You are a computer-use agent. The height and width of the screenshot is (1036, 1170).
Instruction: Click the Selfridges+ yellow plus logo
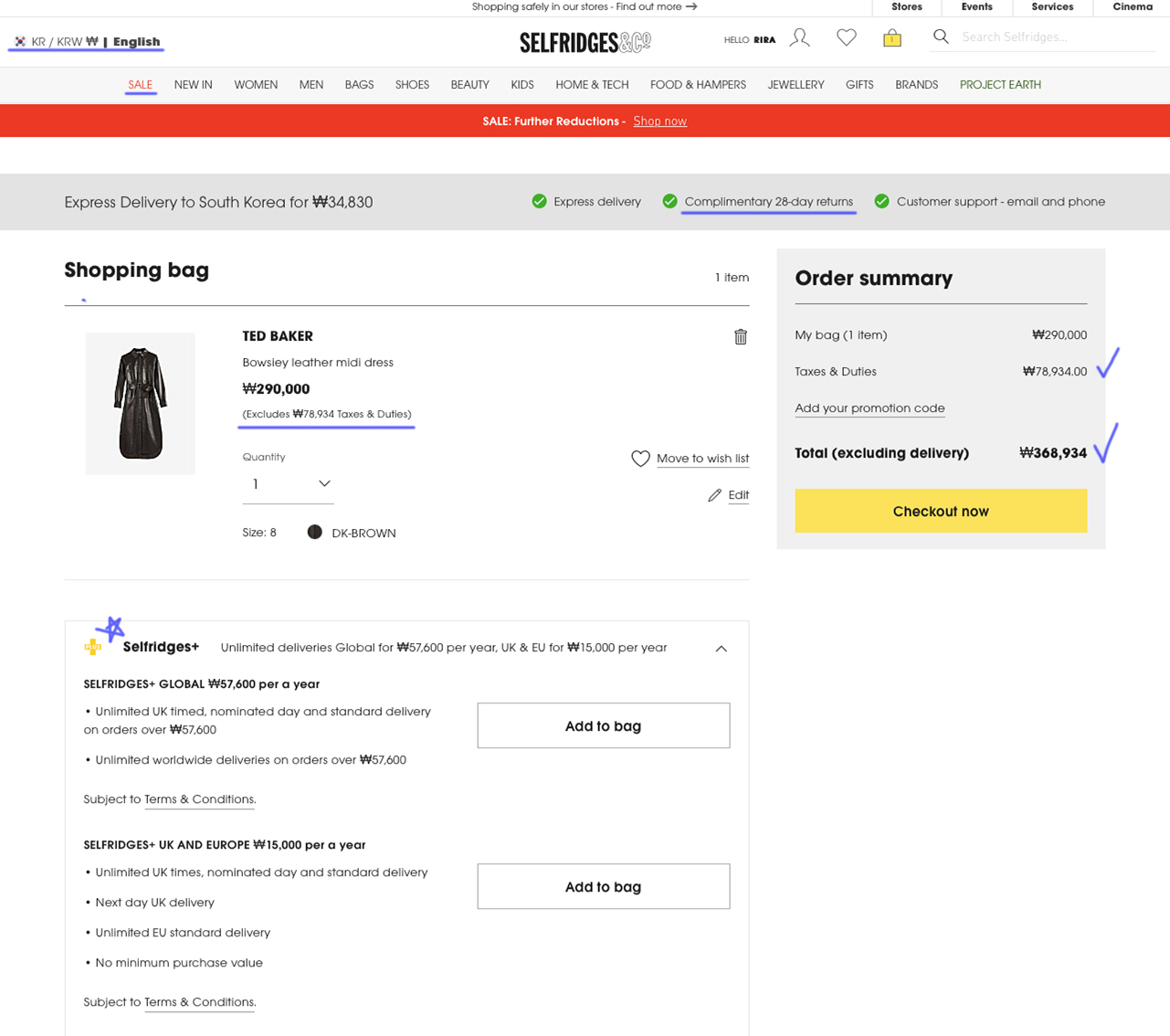93,647
